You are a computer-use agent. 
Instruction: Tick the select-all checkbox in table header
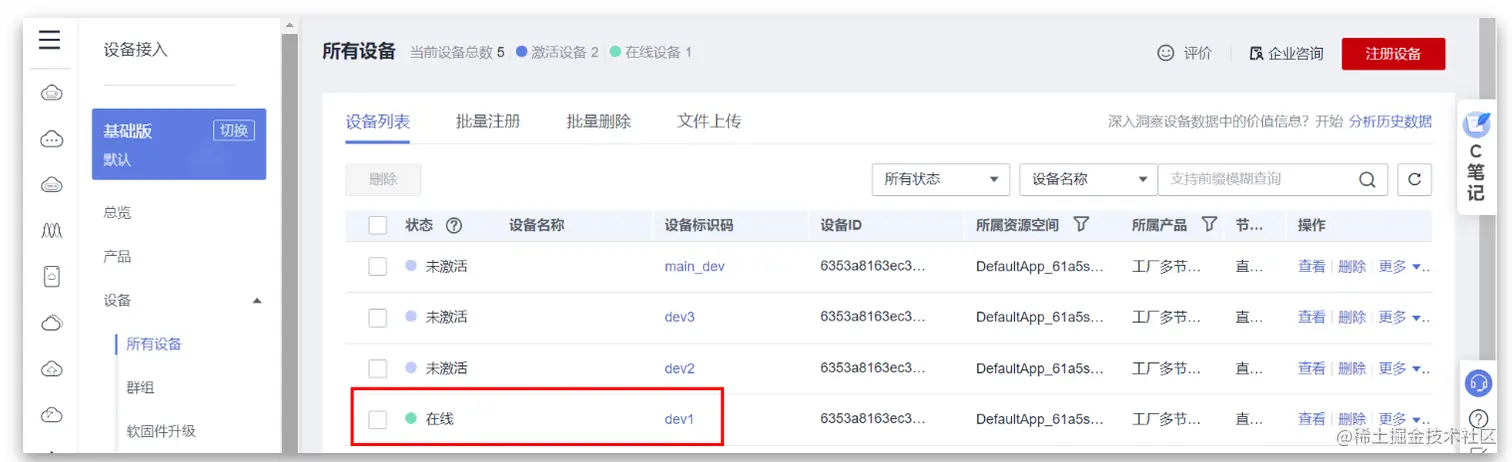(377, 225)
